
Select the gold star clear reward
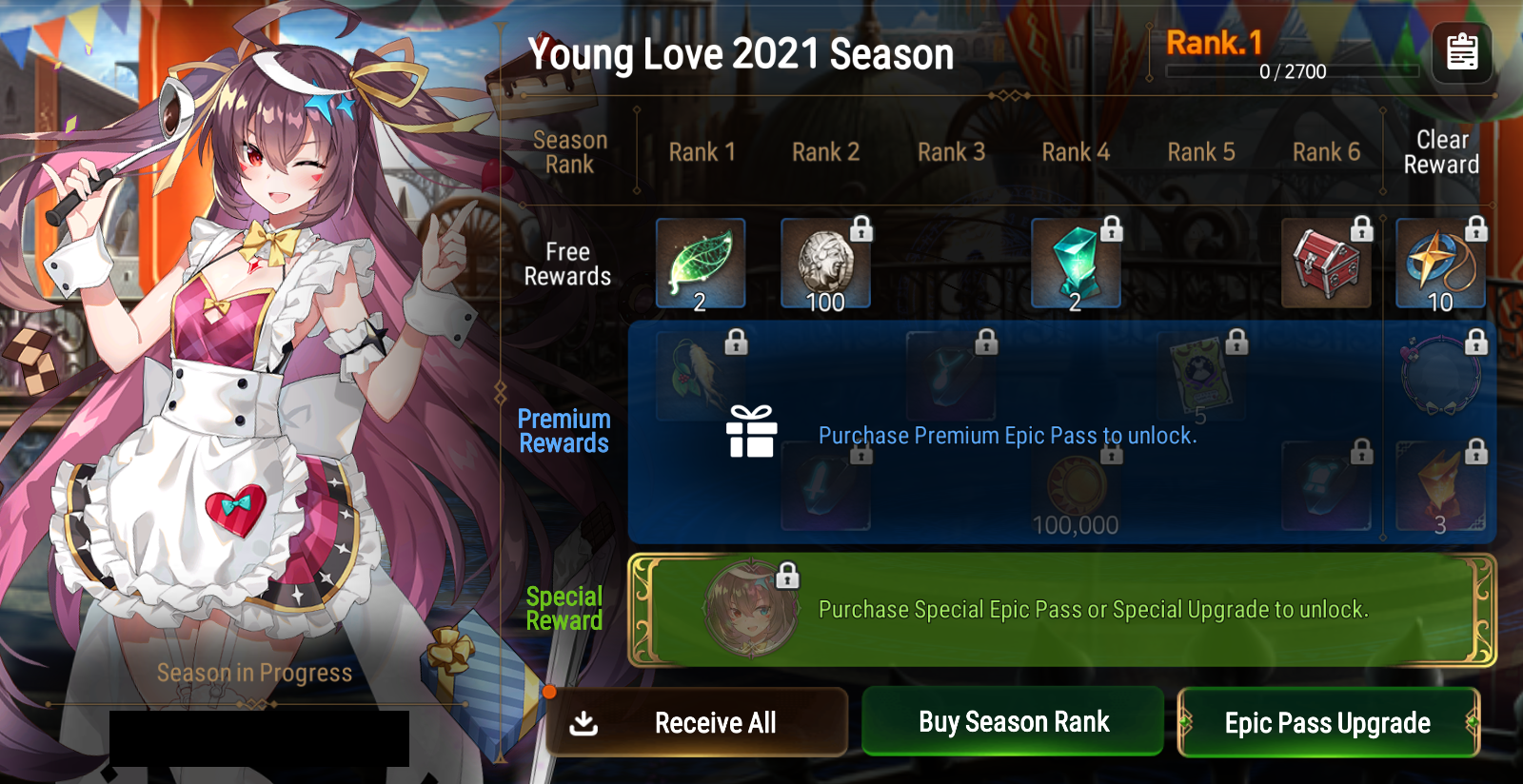1440,264
